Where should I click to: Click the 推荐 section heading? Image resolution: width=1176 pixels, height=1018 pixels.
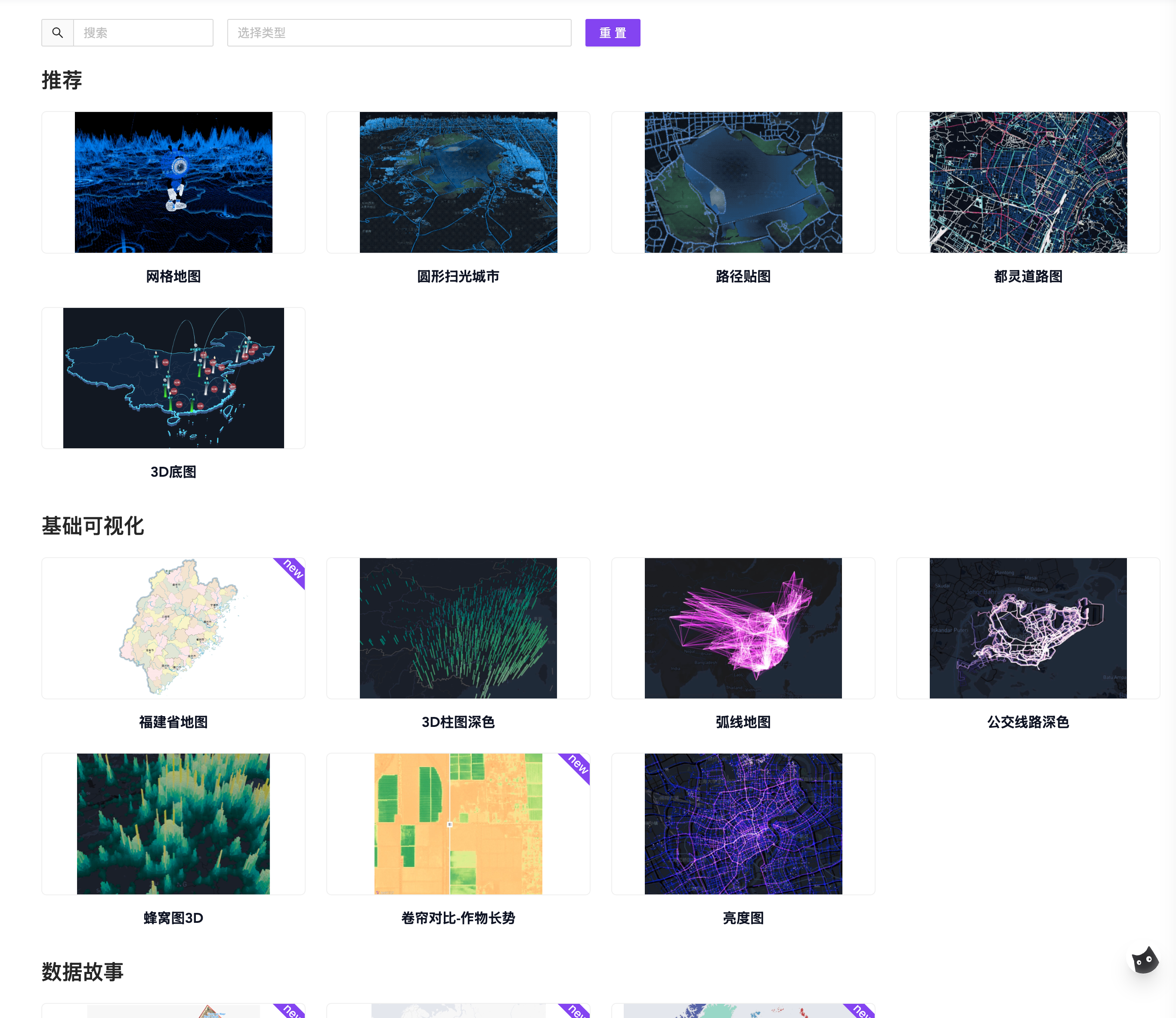click(x=62, y=80)
